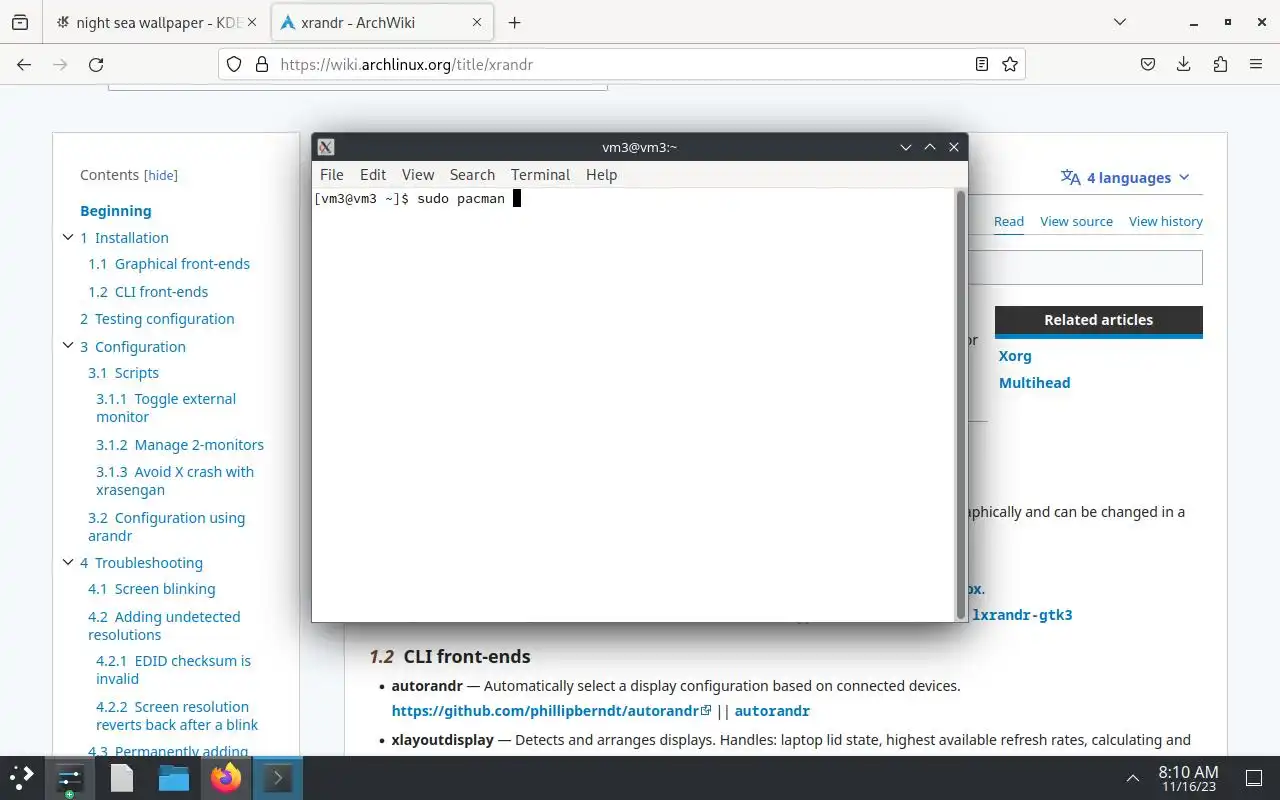Open the lxrandr-gtk3 package link
The height and width of the screenshot is (800, 1280).
[x=1022, y=615]
